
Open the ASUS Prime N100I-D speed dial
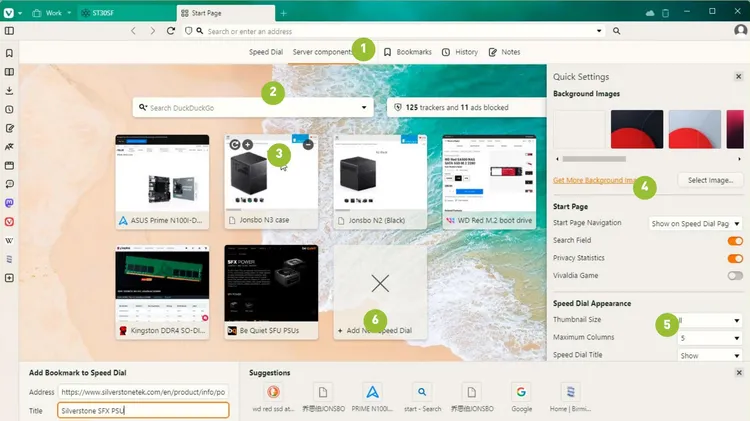[x=162, y=182]
